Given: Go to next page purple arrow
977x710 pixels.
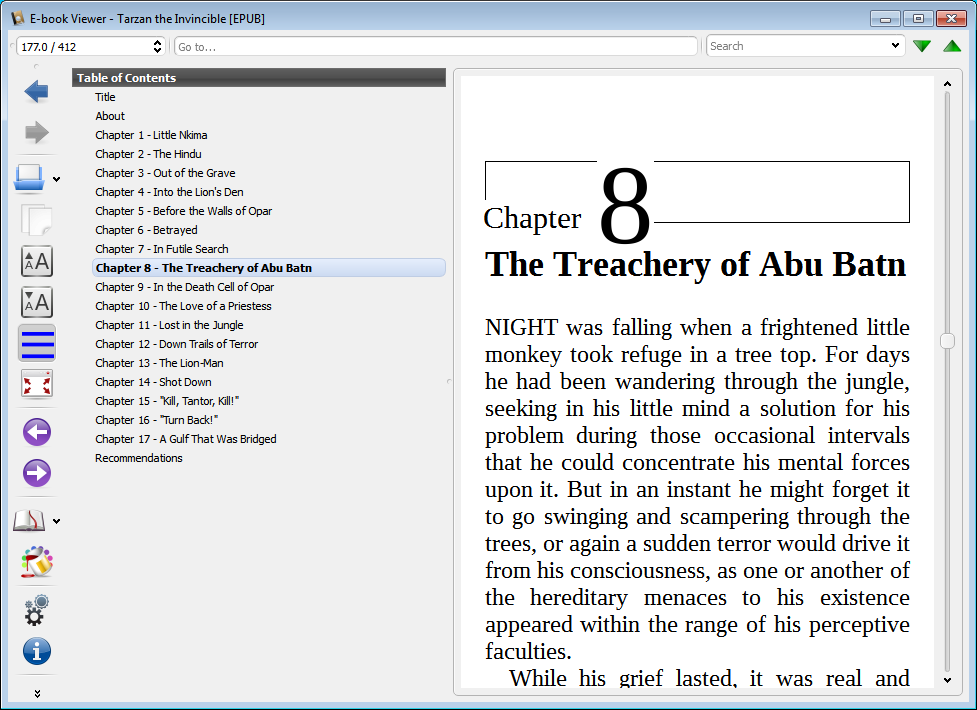Looking at the screenshot, I should pyautogui.click(x=37, y=473).
